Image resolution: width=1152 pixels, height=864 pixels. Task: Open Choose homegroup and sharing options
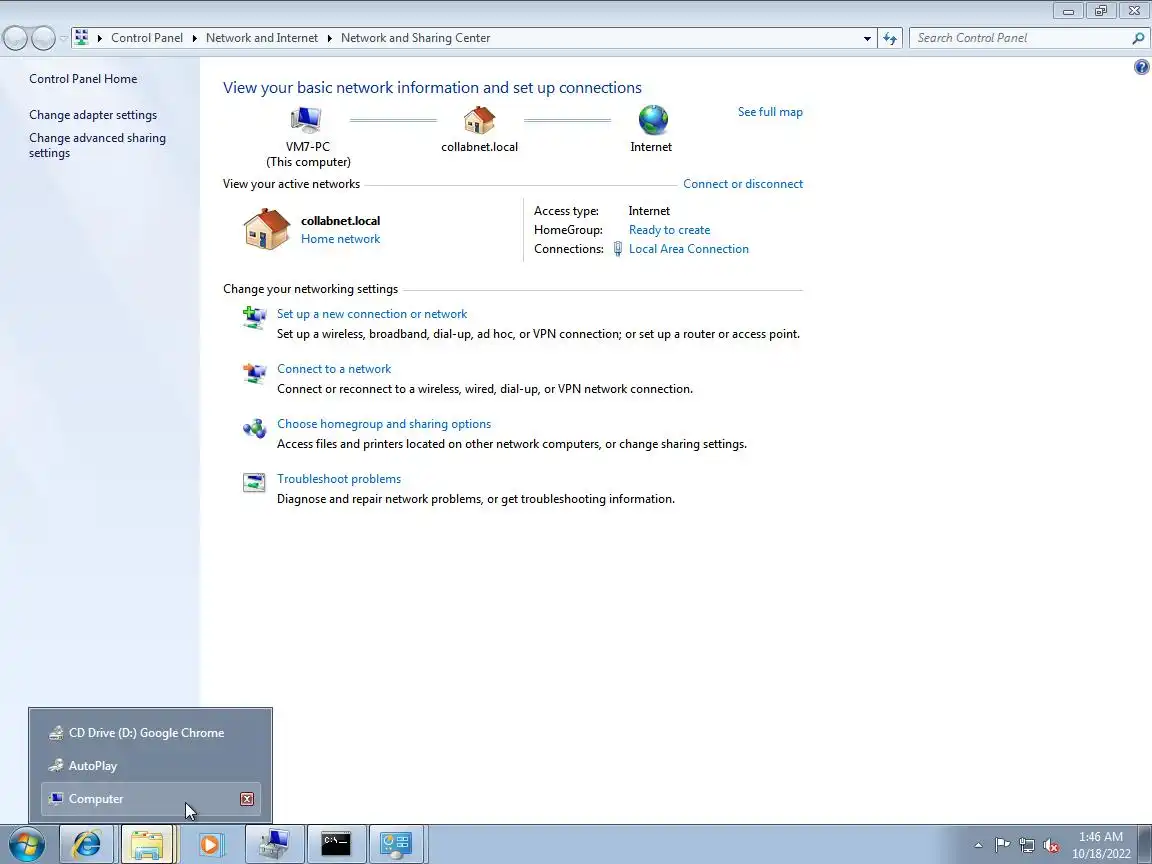coord(384,424)
